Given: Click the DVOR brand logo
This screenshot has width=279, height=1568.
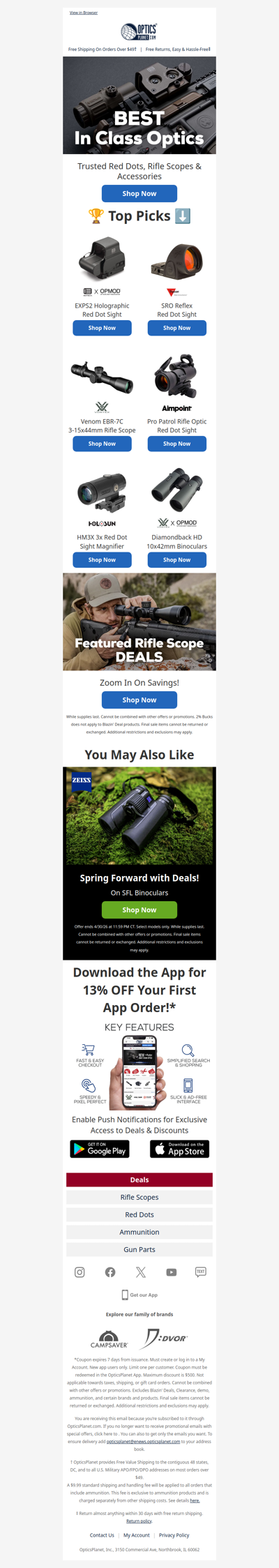Looking at the screenshot, I should pyautogui.click(x=165, y=1338).
